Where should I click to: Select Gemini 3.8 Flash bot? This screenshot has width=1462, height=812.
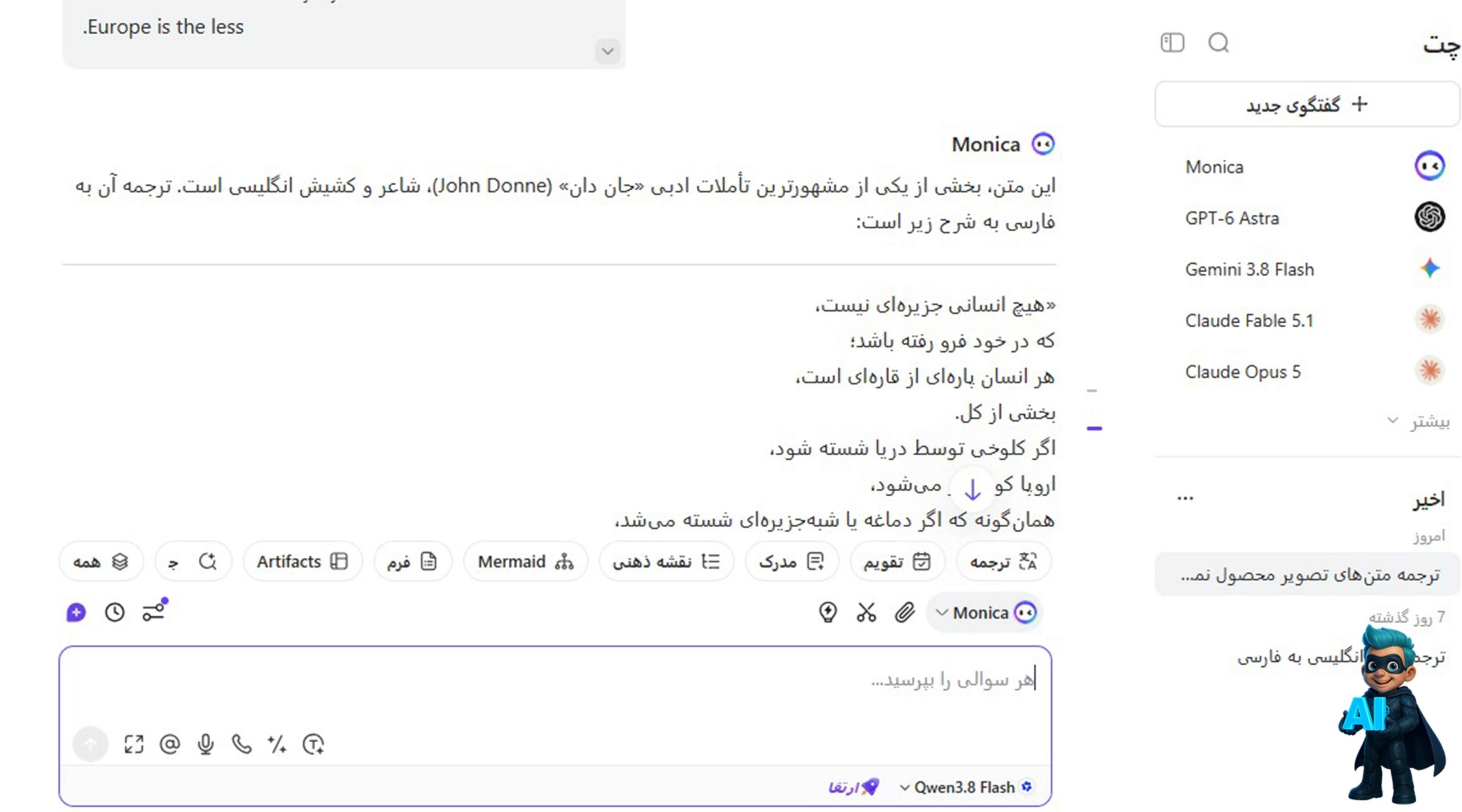tap(1307, 269)
